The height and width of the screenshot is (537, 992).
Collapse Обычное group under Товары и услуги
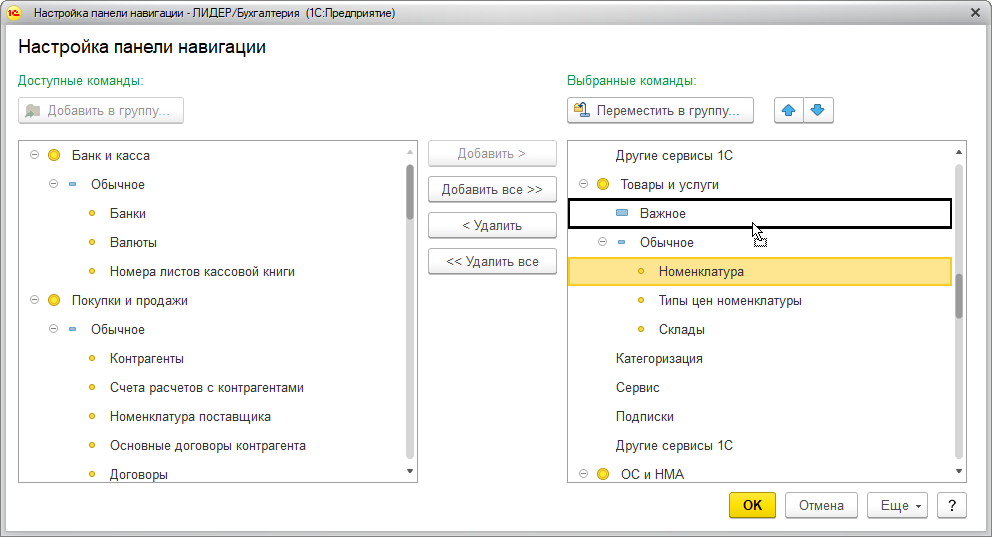coord(602,242)
